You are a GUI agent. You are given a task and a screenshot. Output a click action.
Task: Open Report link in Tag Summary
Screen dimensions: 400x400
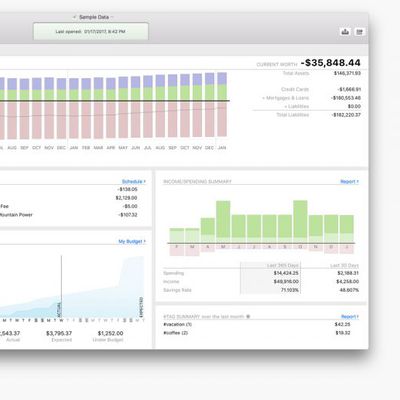(350, 316)
